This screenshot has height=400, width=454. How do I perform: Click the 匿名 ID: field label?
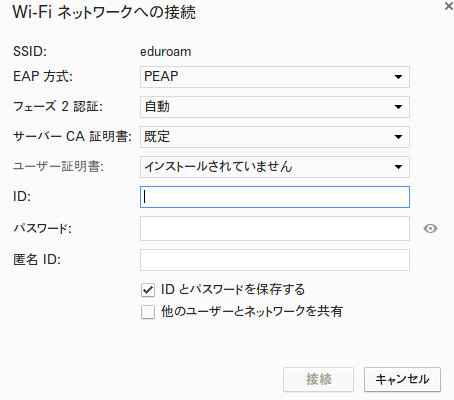click(x=37, y=259)
